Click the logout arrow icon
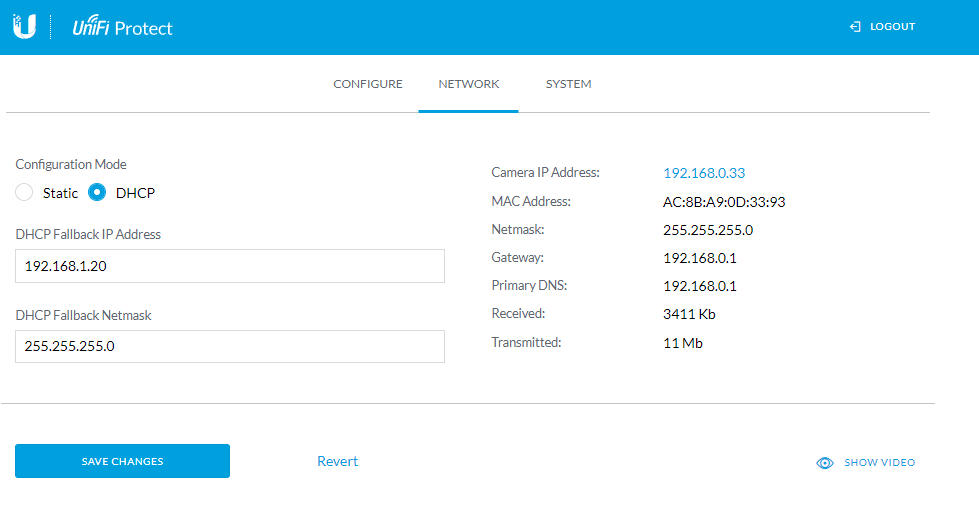The width and height of the screenshot is (979, 513). pos(855,26)
